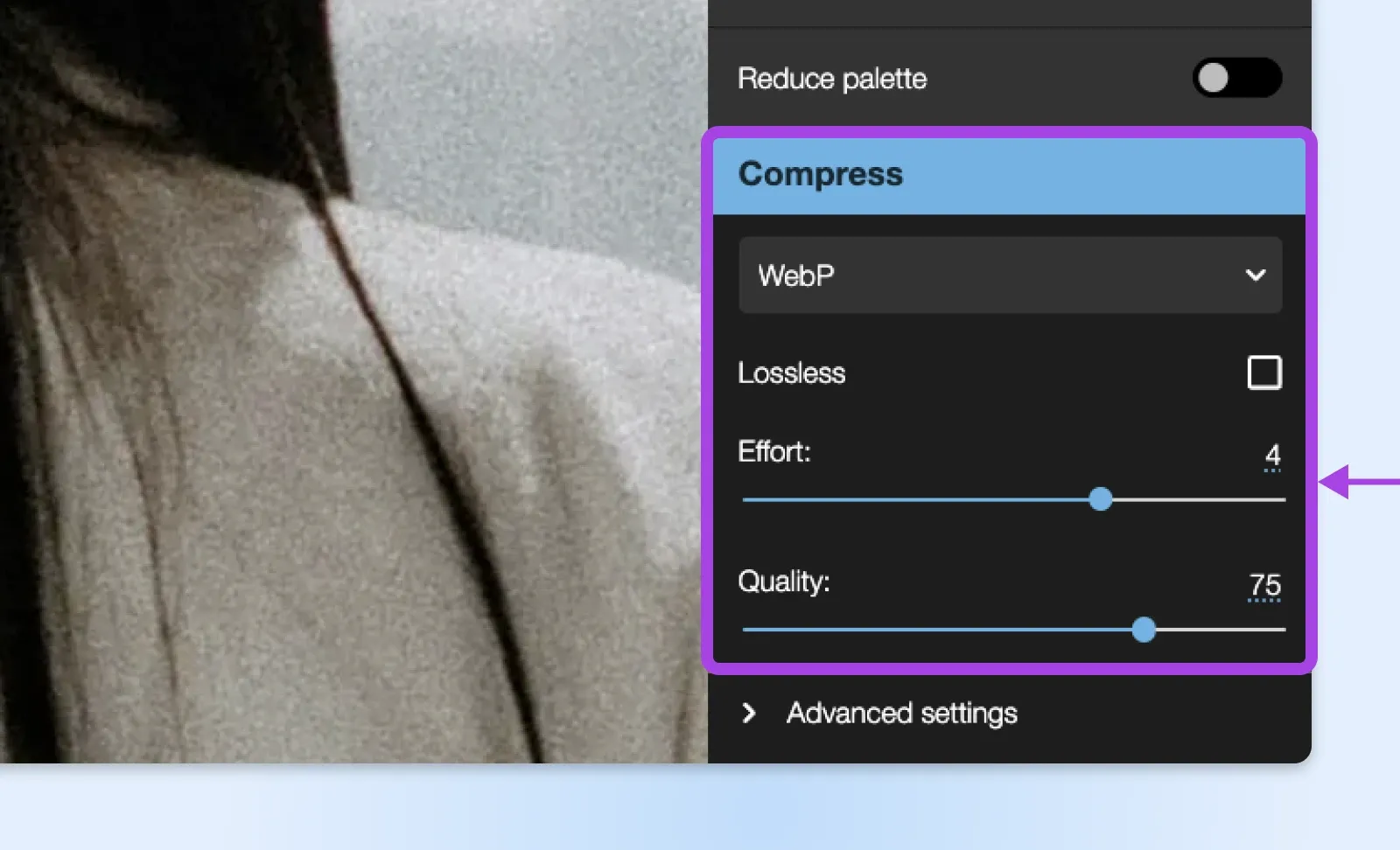
Task: Click the chevron arrow in the WebP selector
Action: [x=1256, y=275]
